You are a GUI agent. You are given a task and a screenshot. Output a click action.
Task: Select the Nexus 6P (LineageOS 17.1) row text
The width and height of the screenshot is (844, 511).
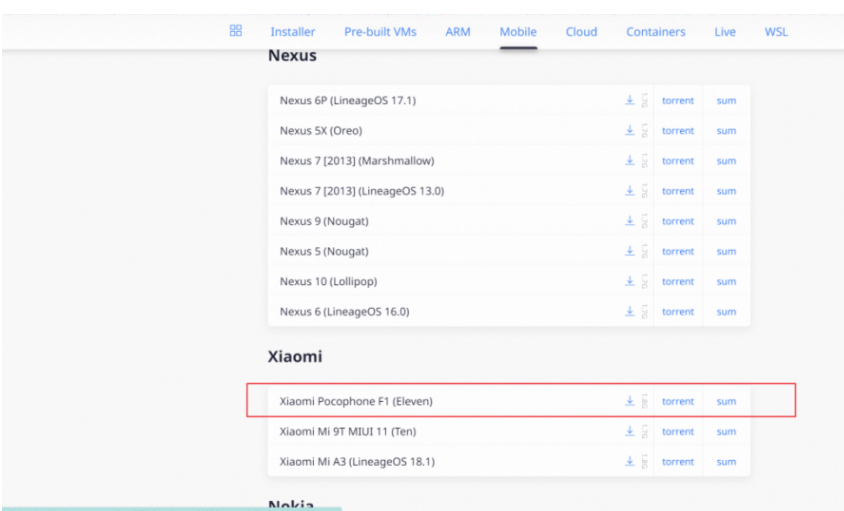pyautogui.click(x=348, y=101)
